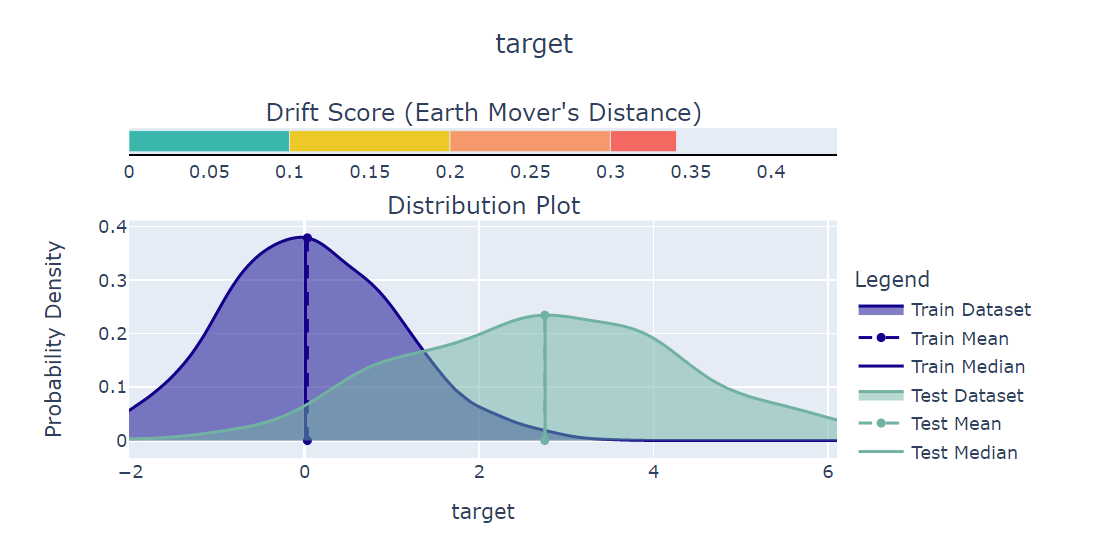This screenshot has width=1099, height=550.
Task: Toggle Train Median line in legend
Action: tap(967, 367)
